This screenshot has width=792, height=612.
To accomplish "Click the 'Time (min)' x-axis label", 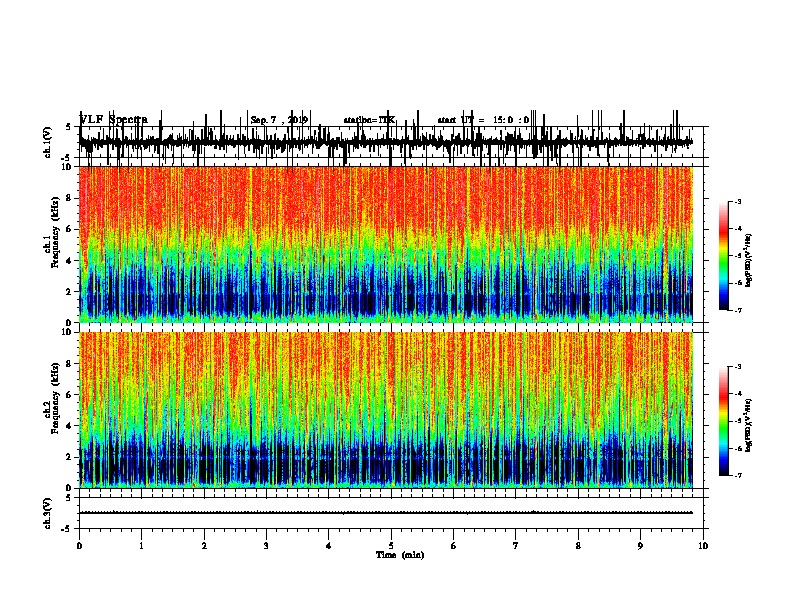I will pyautogui.click(x=400, y=555).
